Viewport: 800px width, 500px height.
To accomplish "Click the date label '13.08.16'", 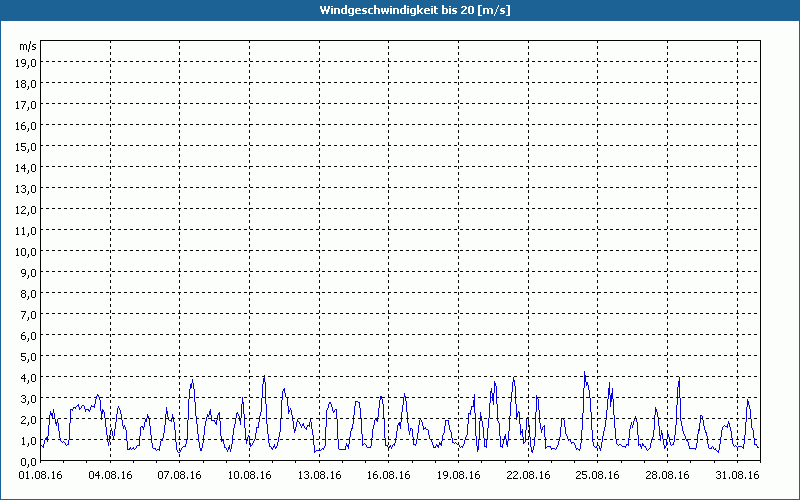I will point(319,475).
